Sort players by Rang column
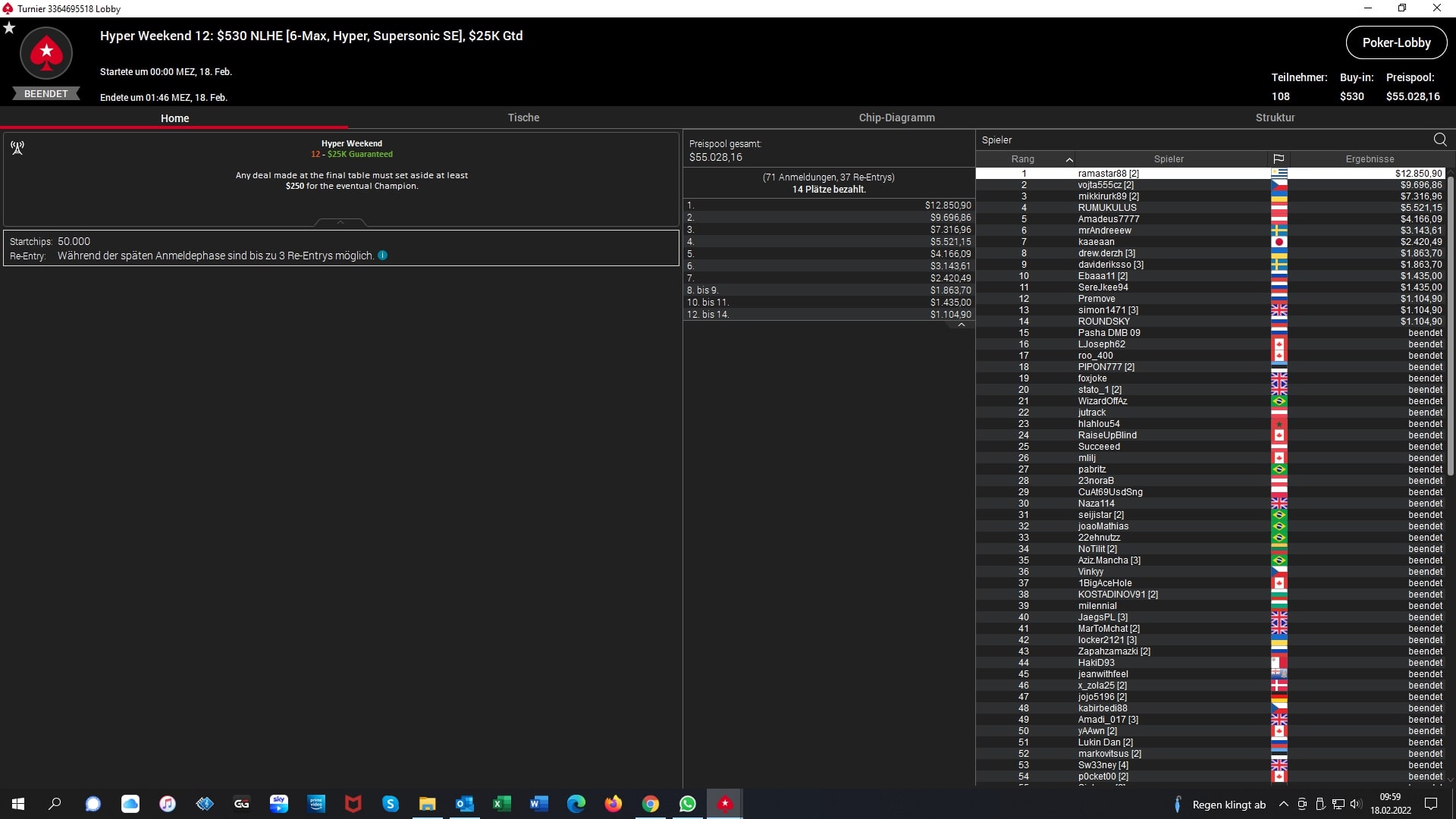 [1022, 159]
